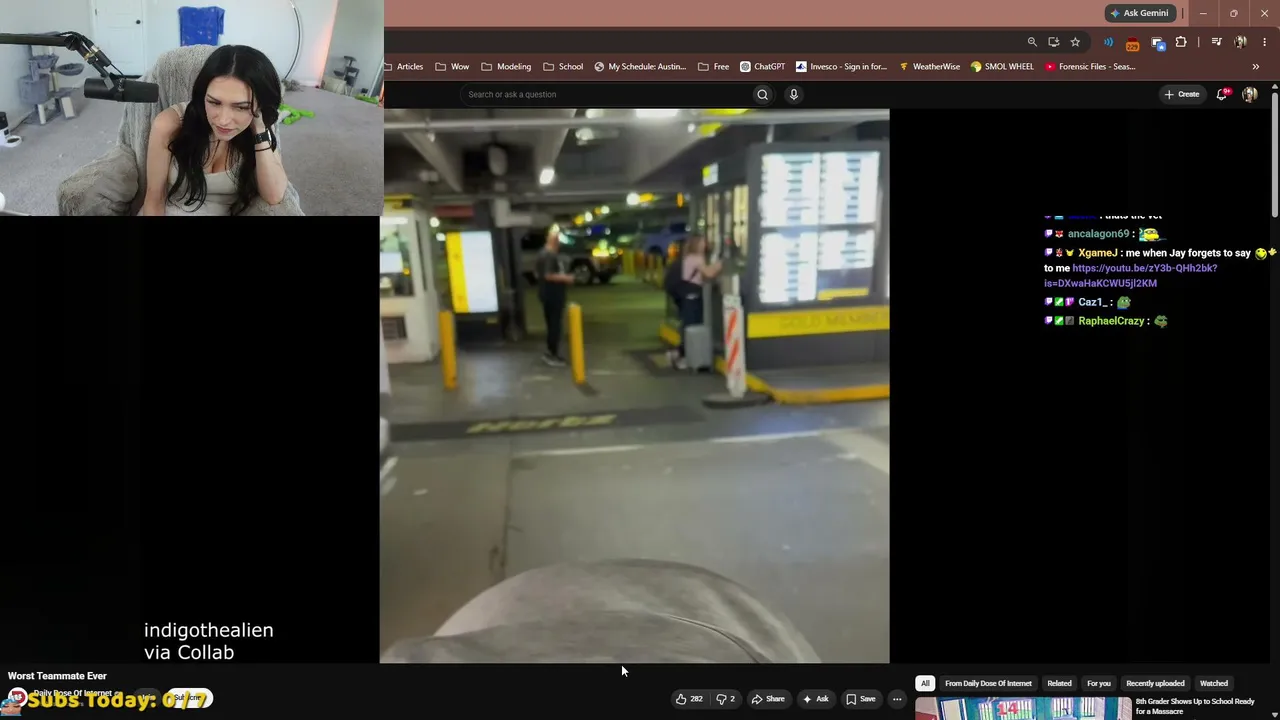This screenshot has width=1280, height=720.
Task: Select the All filter chip
Action: [x=925, y=684]
